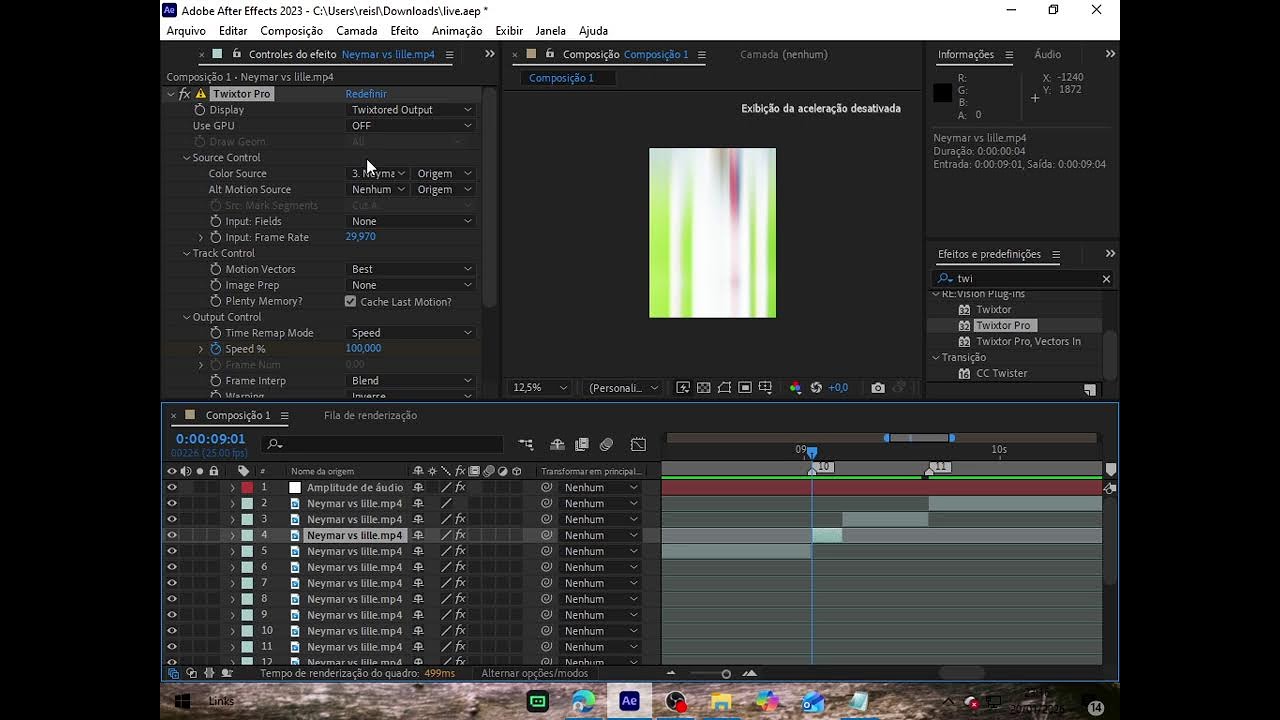Click the reset exposure aperture icon
This screenshot has width=1280, height=720.
[816, 388]
